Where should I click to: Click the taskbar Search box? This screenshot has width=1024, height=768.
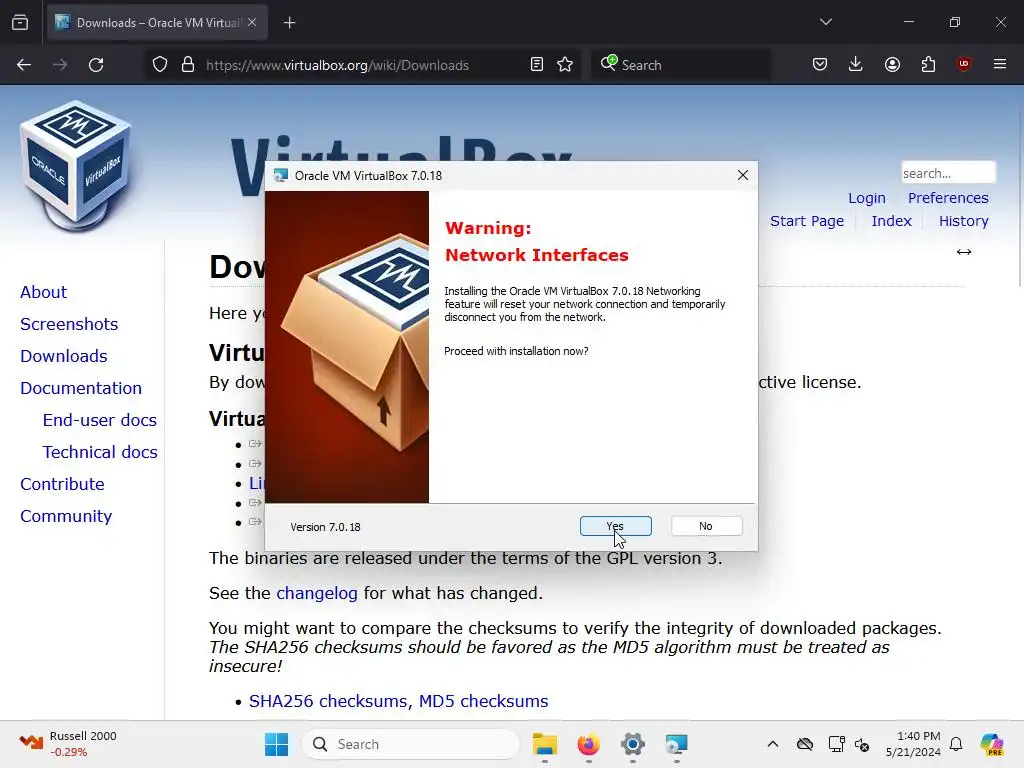[411, 744]
